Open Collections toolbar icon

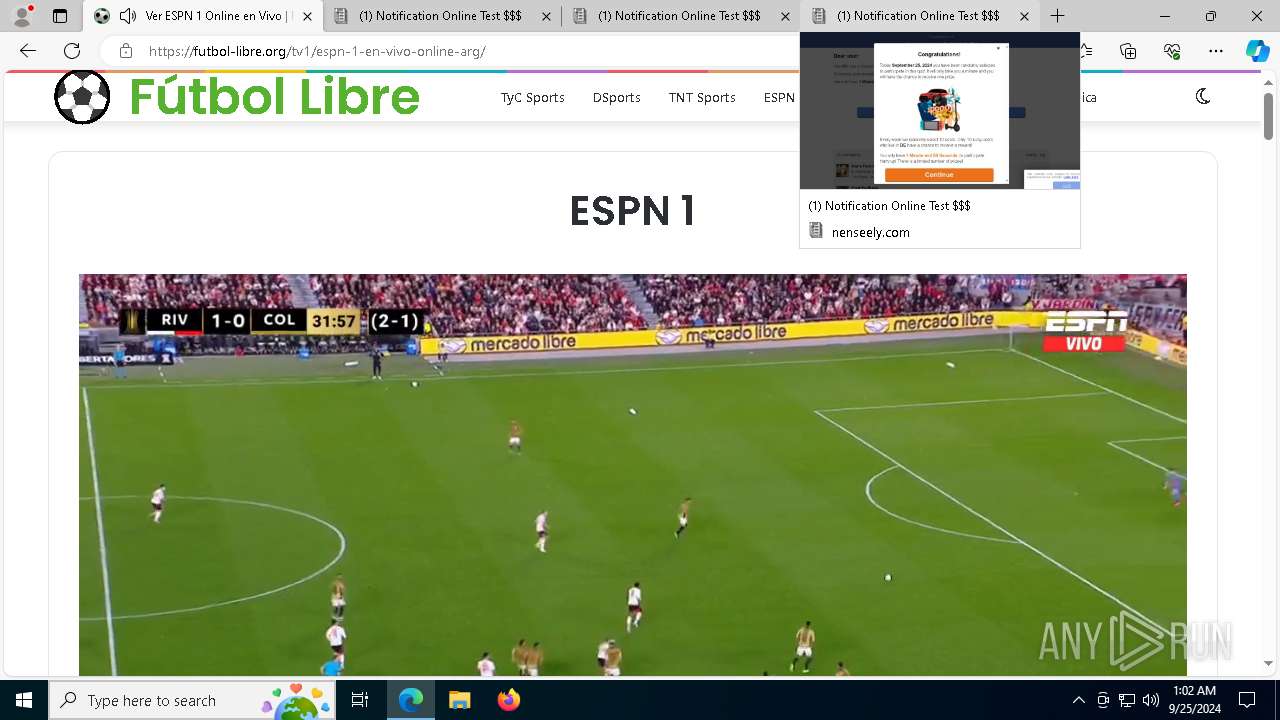tap(1128, 51)
